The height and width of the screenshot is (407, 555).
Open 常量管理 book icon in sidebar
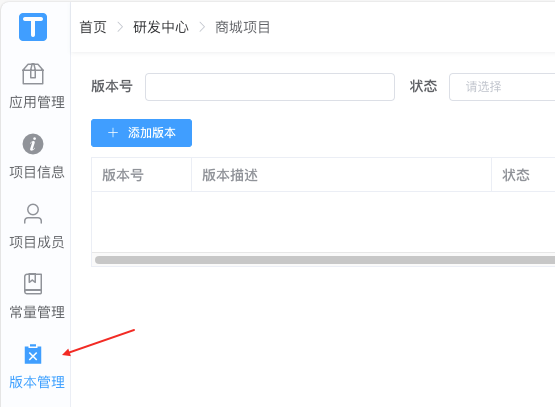coord(33,283)
